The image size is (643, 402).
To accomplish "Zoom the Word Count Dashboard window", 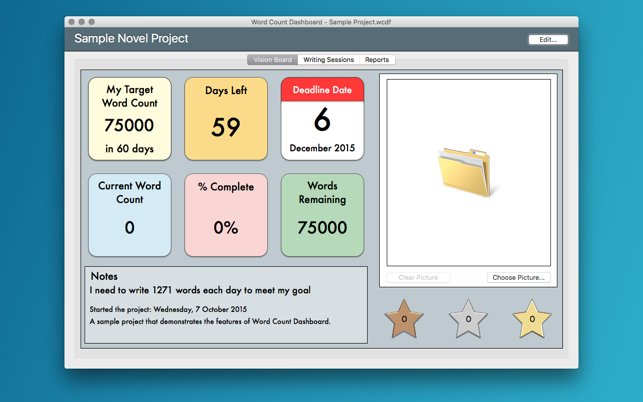I will tap(91, 22).
